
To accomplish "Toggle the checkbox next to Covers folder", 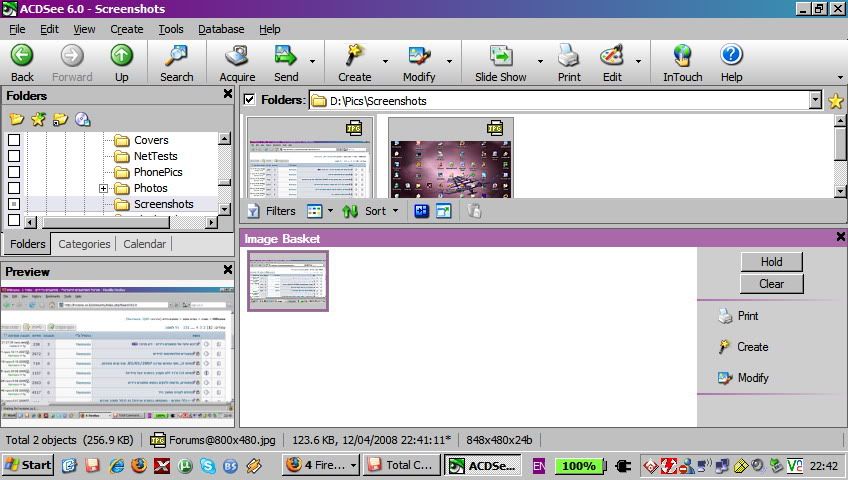I will 14,140.
